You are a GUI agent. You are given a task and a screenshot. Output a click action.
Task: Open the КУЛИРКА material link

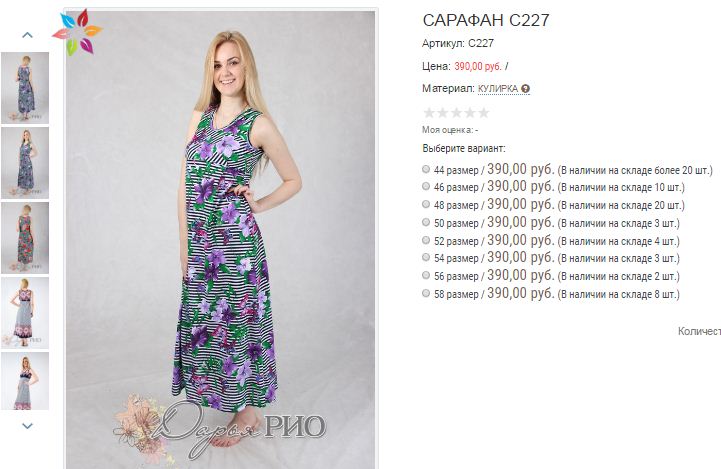tap(498, 89)
